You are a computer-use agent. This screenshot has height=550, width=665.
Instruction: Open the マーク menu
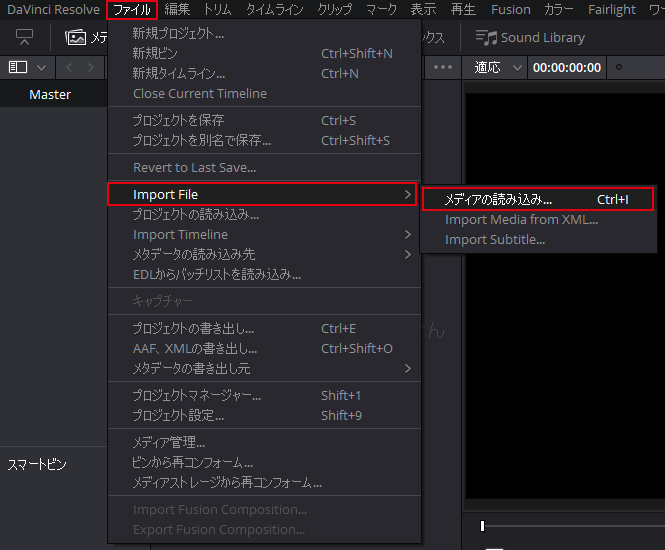click(x=381, y=9)
